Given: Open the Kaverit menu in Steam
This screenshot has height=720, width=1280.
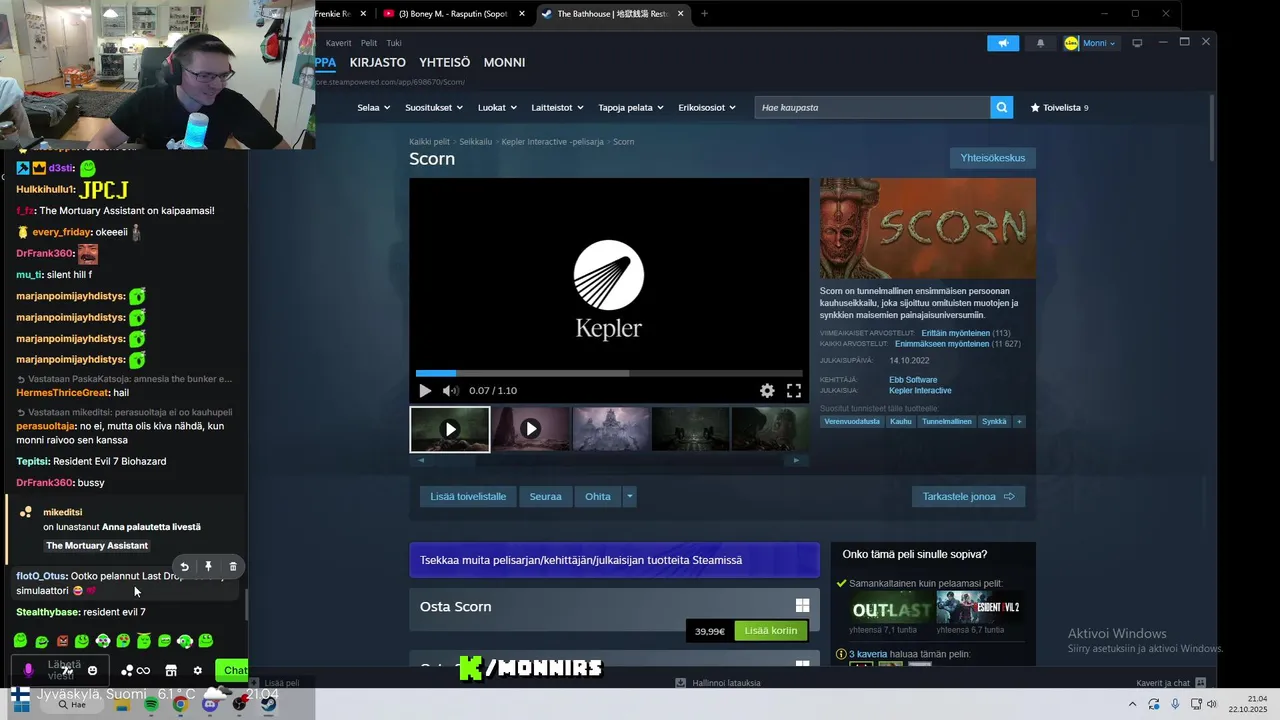Looking at the screenshot, I should [x=338, y=43].
